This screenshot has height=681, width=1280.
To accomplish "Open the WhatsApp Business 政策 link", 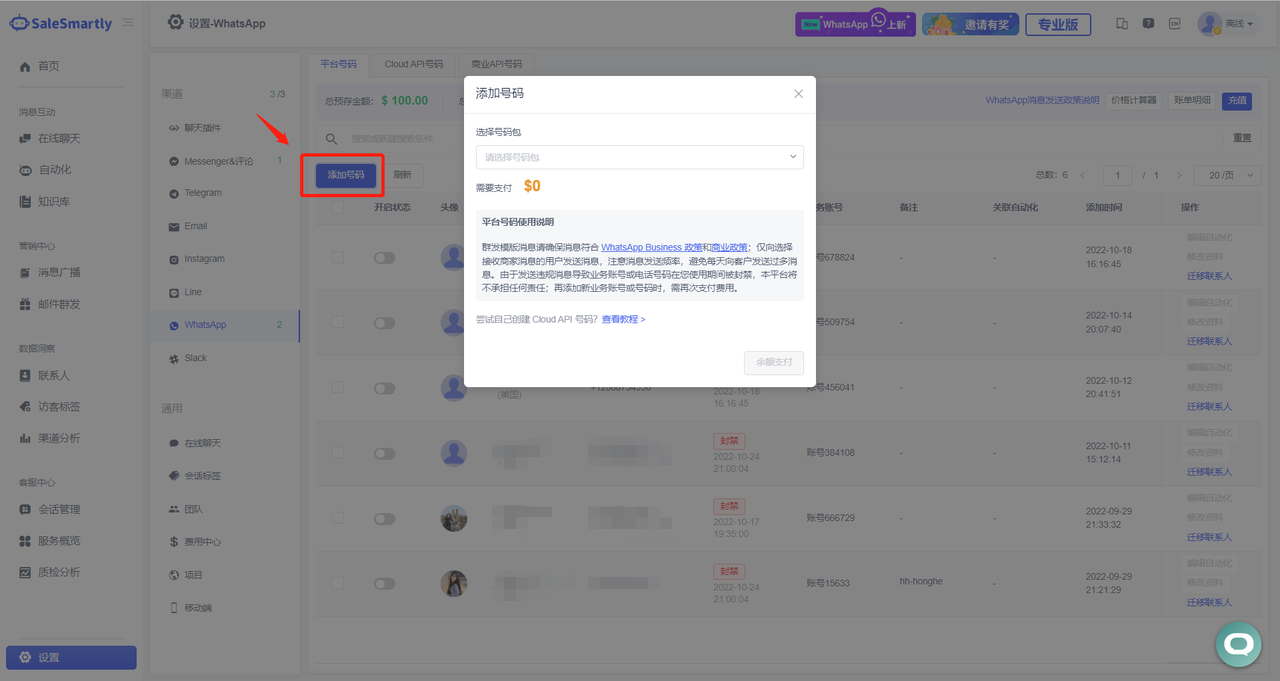I will point(651,247).
